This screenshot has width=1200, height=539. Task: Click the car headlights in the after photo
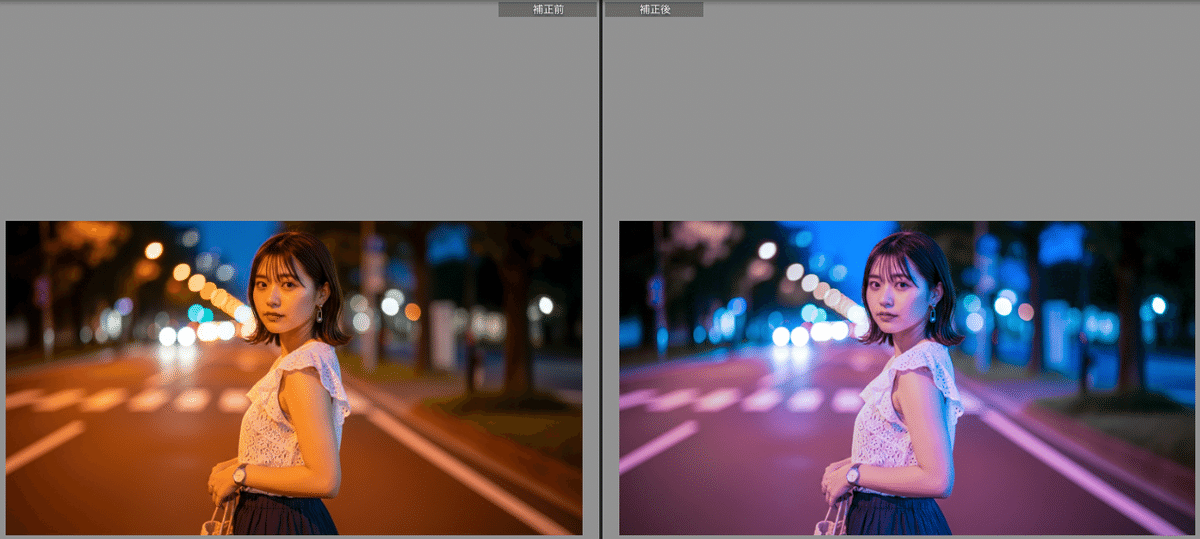point(790,336)
